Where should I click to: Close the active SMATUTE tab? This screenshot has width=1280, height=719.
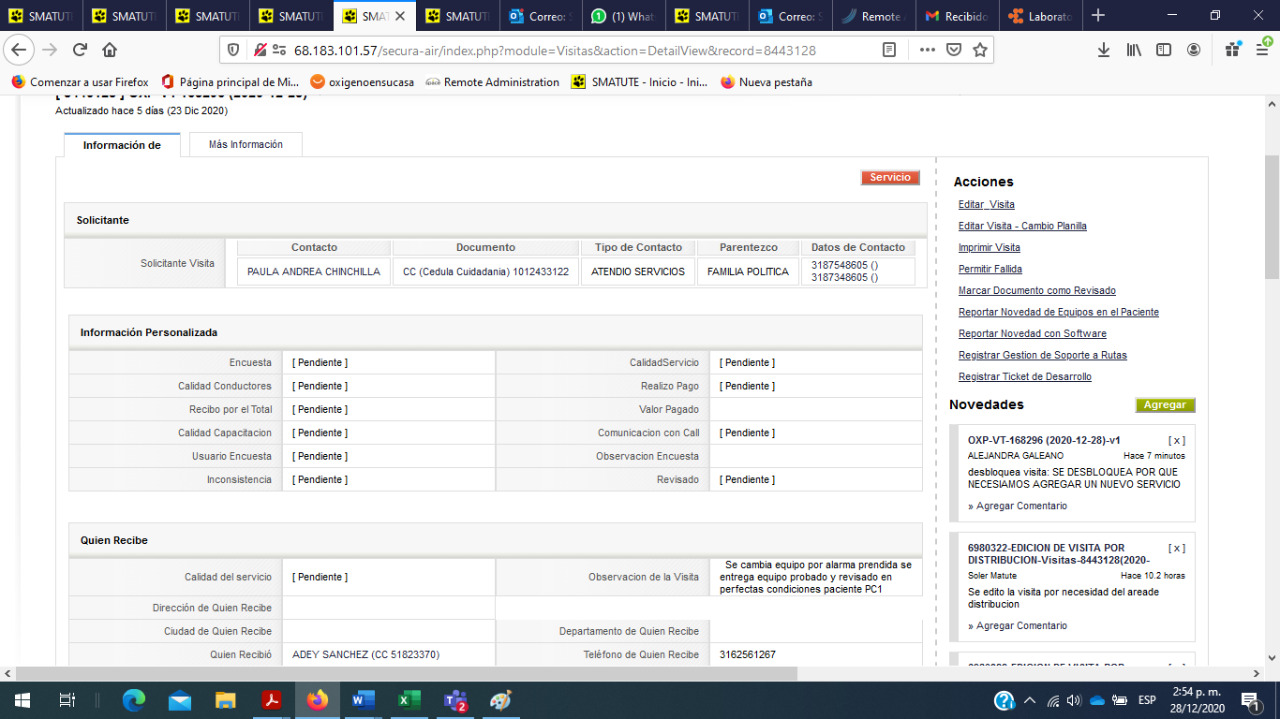[400, 16]
